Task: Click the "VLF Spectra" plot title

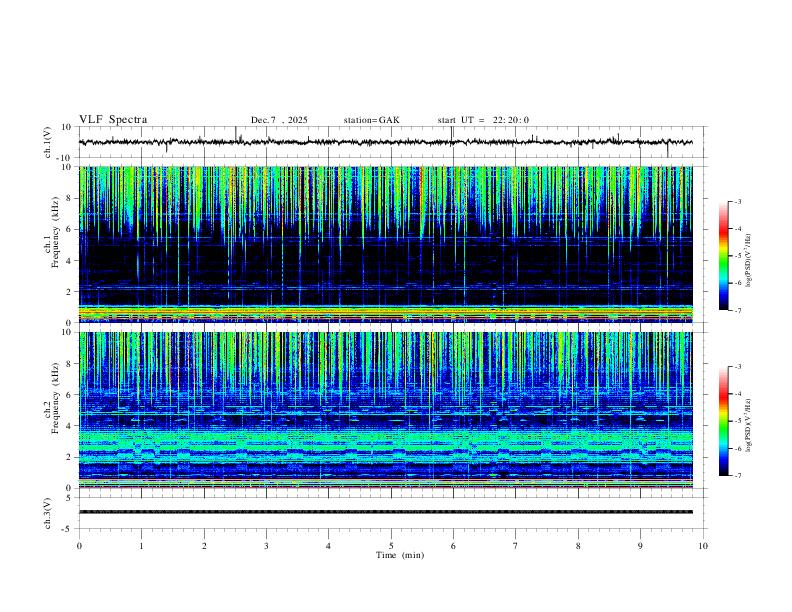Action: coord(113,120)
